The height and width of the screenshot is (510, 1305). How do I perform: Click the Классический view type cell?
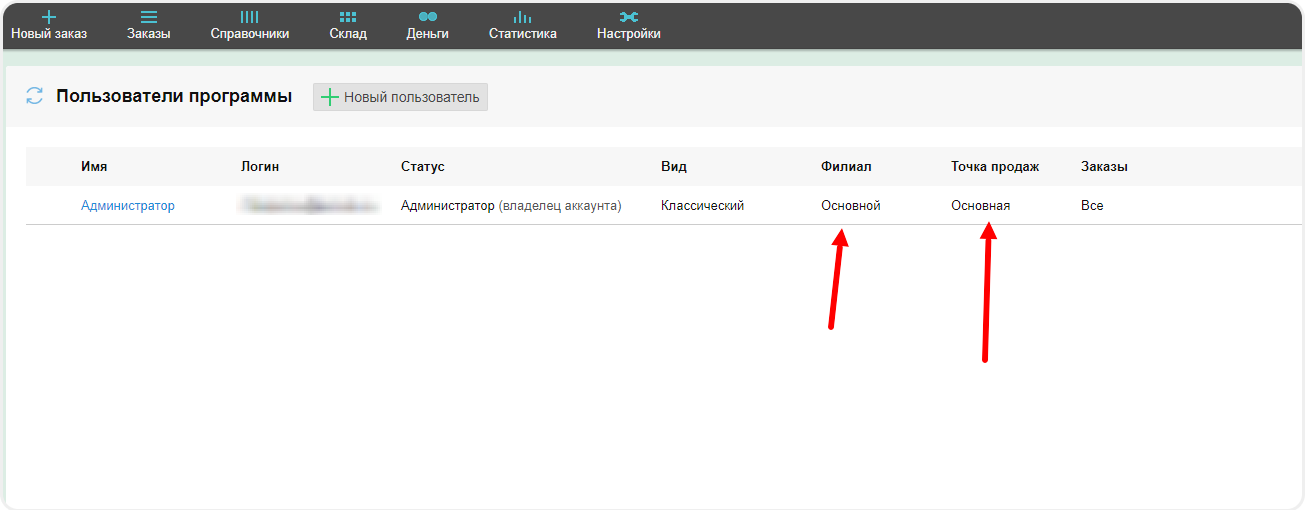click(702, 206)
